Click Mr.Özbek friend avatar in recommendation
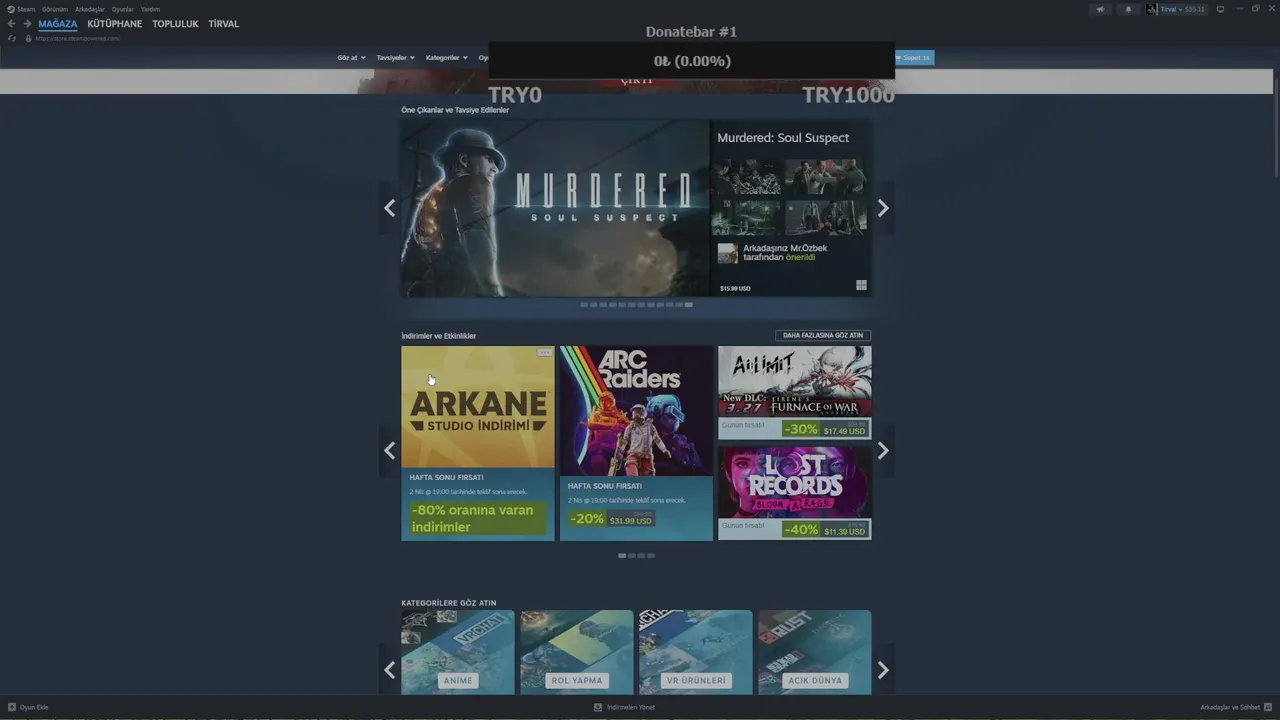1280x720 pixels. click(728, 253)
